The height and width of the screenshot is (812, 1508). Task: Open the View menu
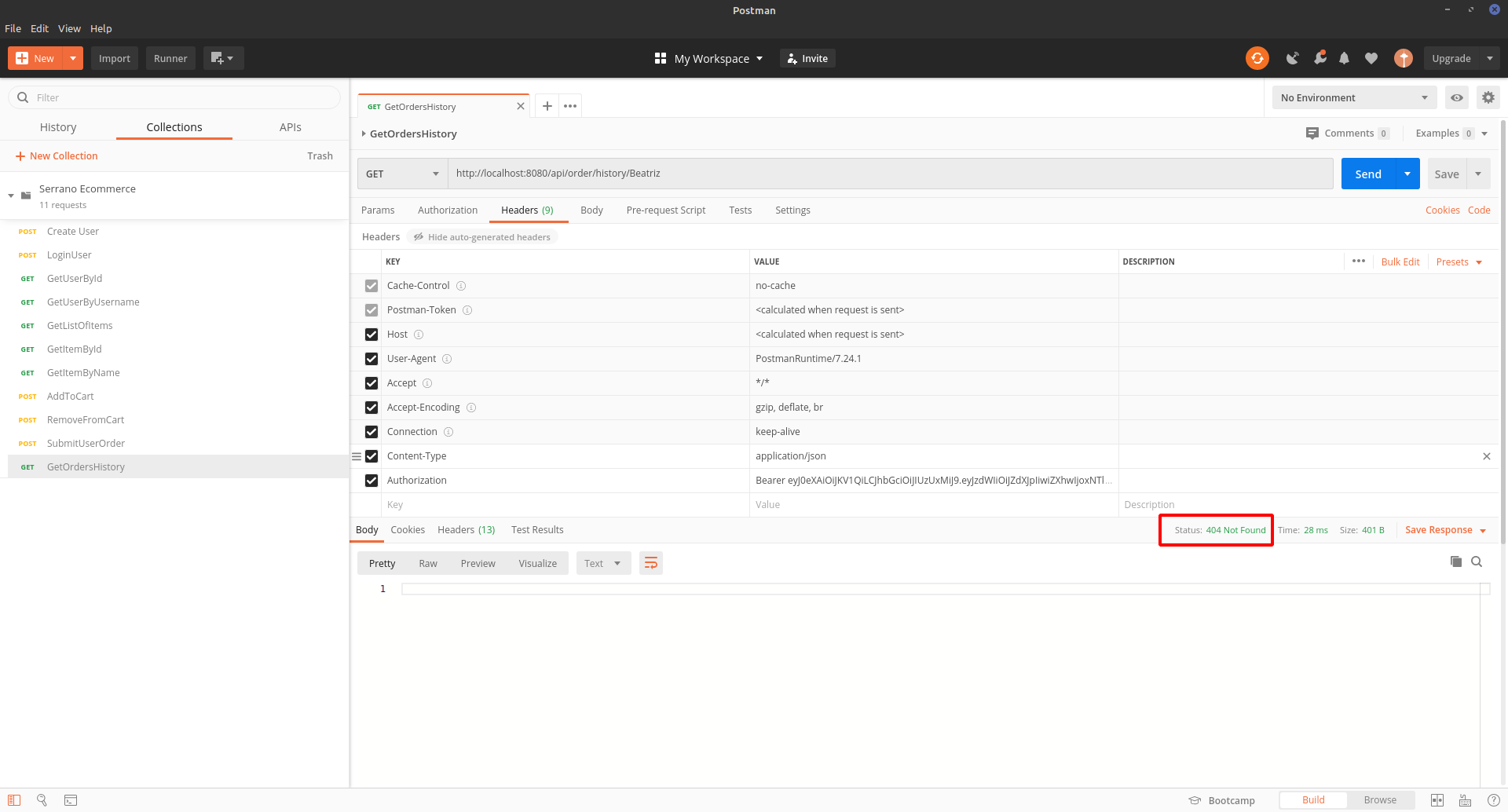(x=69, y=28)
